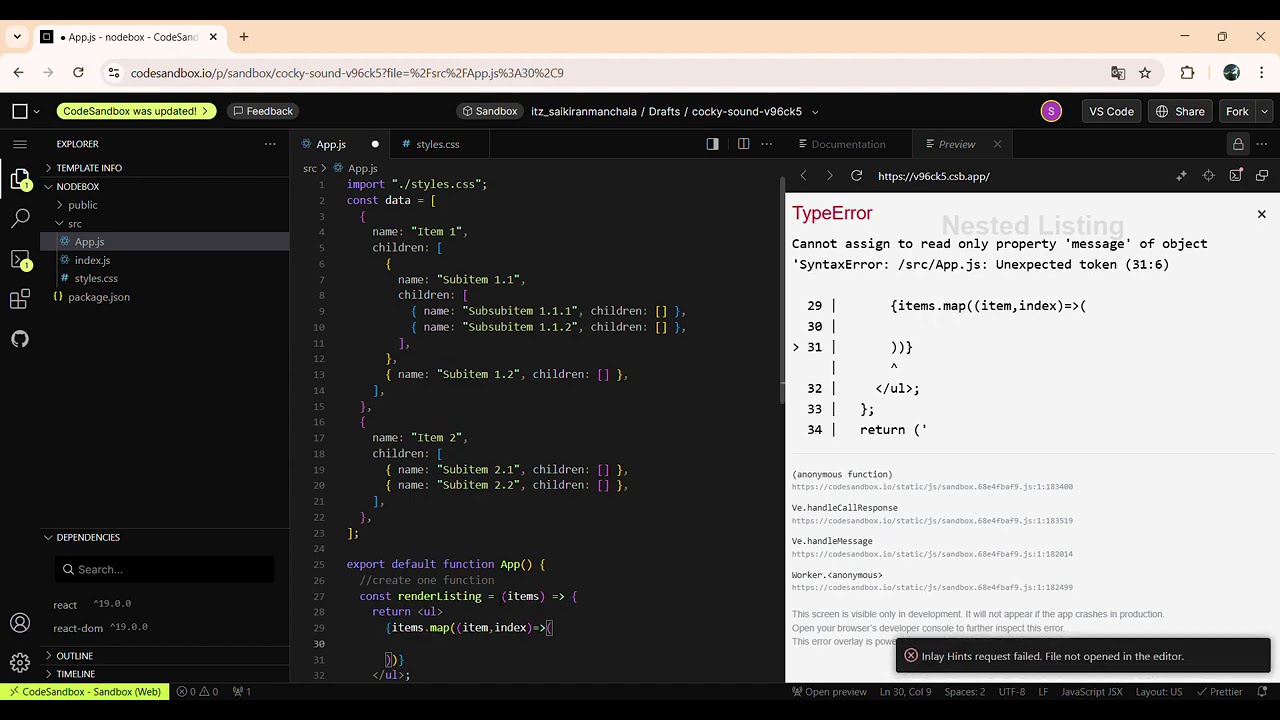1280x720 pixels.
Task: Switch to the Documentation tab
Action: 848,144
